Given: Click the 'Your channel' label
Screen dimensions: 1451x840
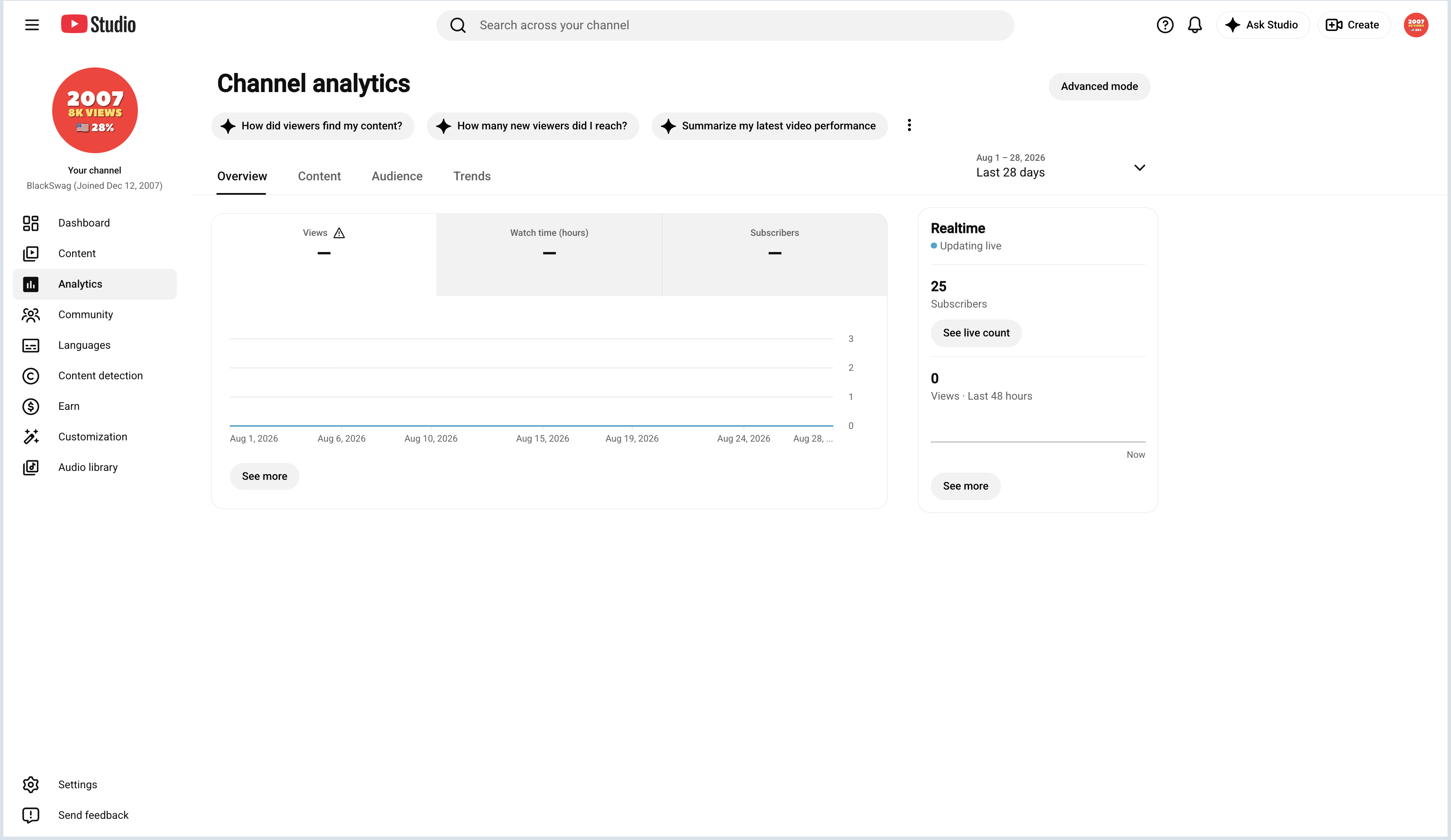Looking at the screenshot, I should coord(95,171).
